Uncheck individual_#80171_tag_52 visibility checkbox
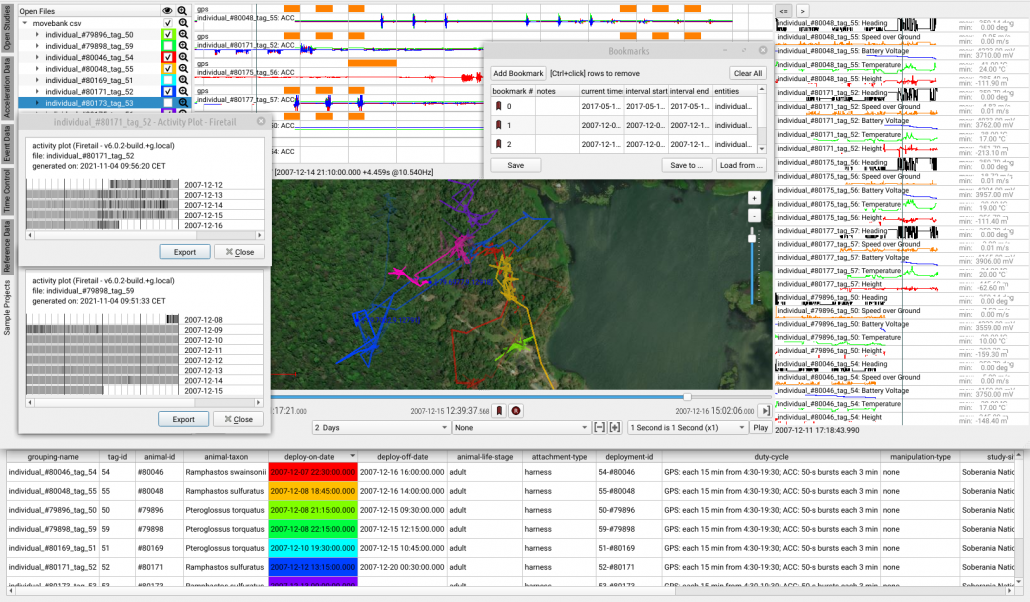 click(168, 91)
